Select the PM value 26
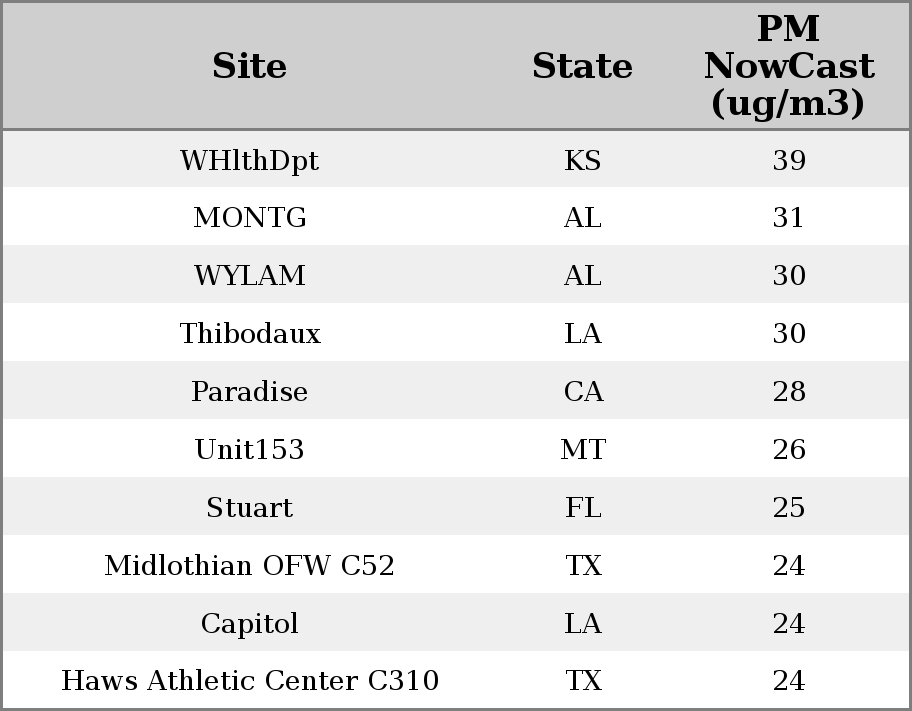 click(x=788, y=450)
